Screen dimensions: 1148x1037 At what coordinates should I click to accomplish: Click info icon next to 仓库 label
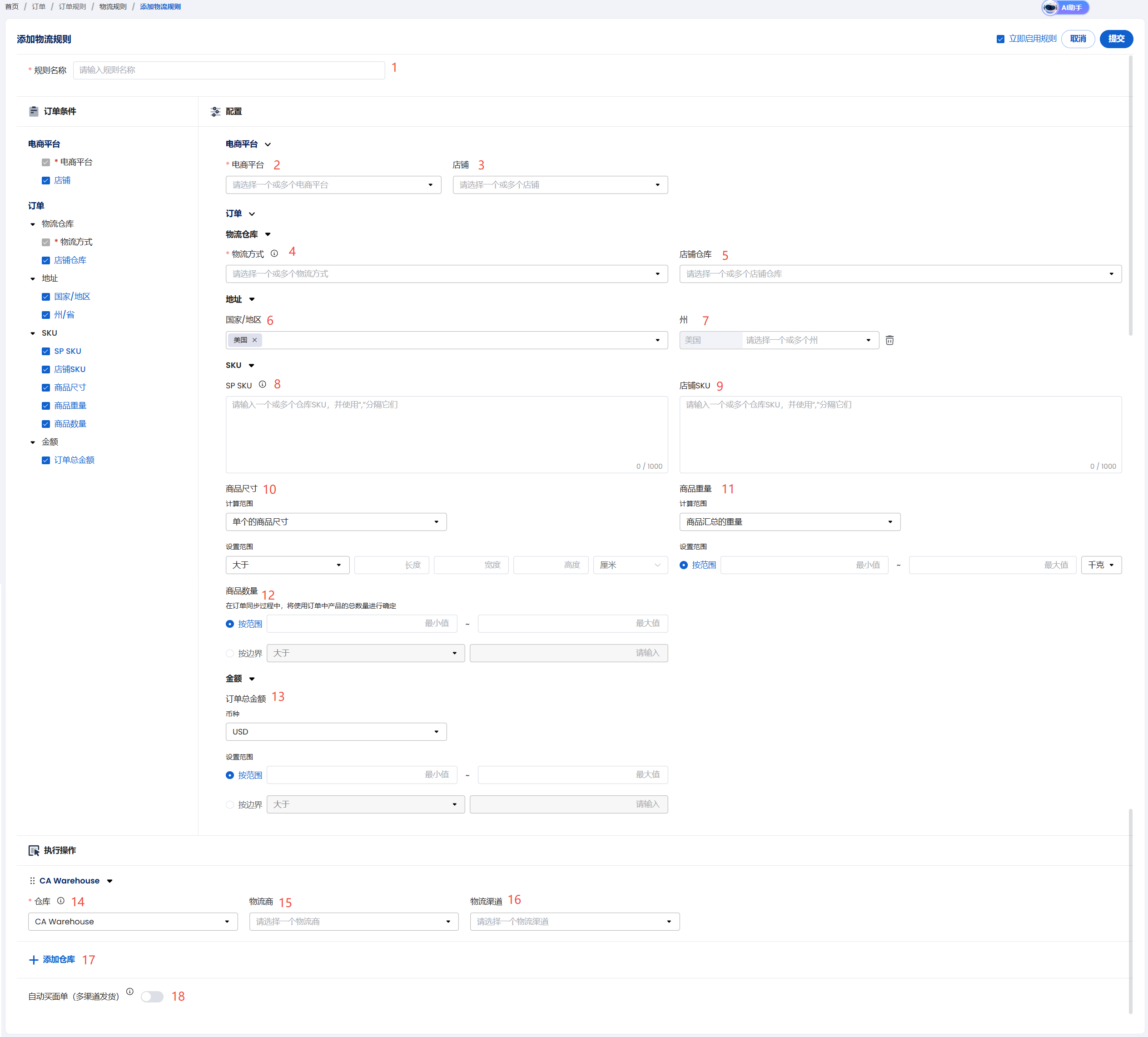click(x=61, y=901)
